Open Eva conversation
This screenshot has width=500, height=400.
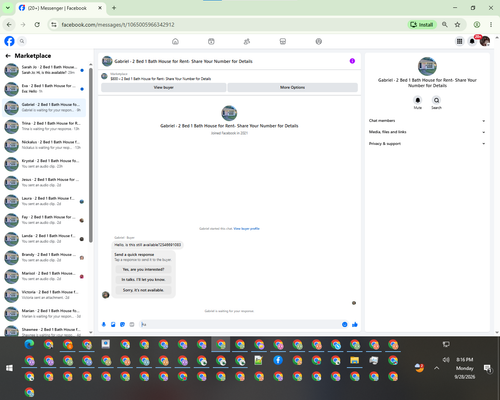tap(44, 89)
